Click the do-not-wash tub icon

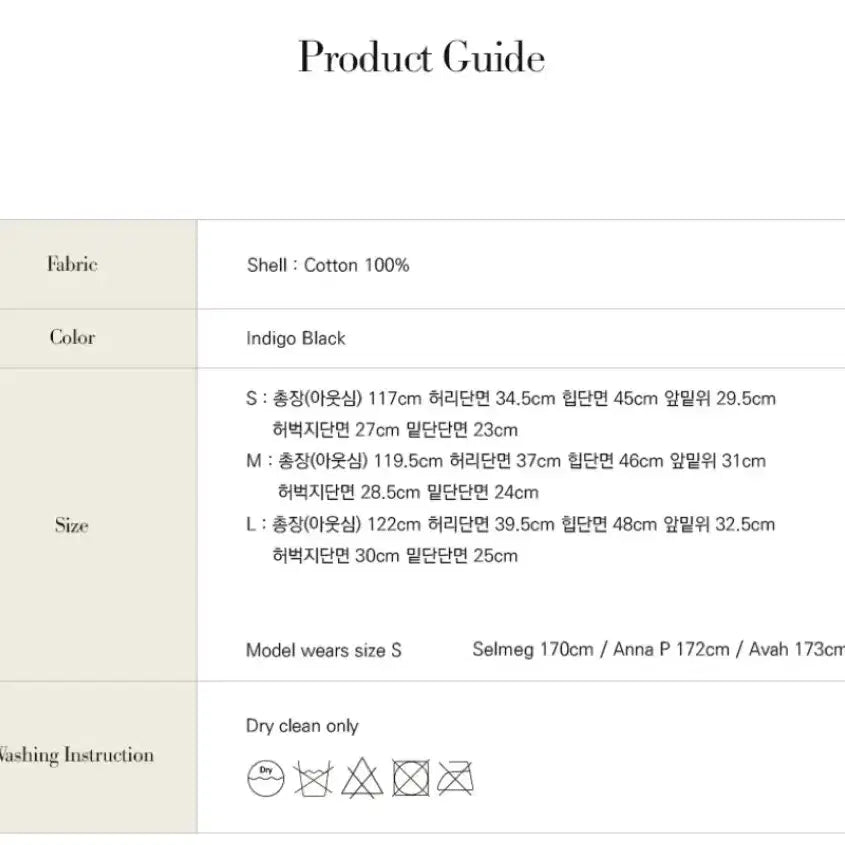313,777
